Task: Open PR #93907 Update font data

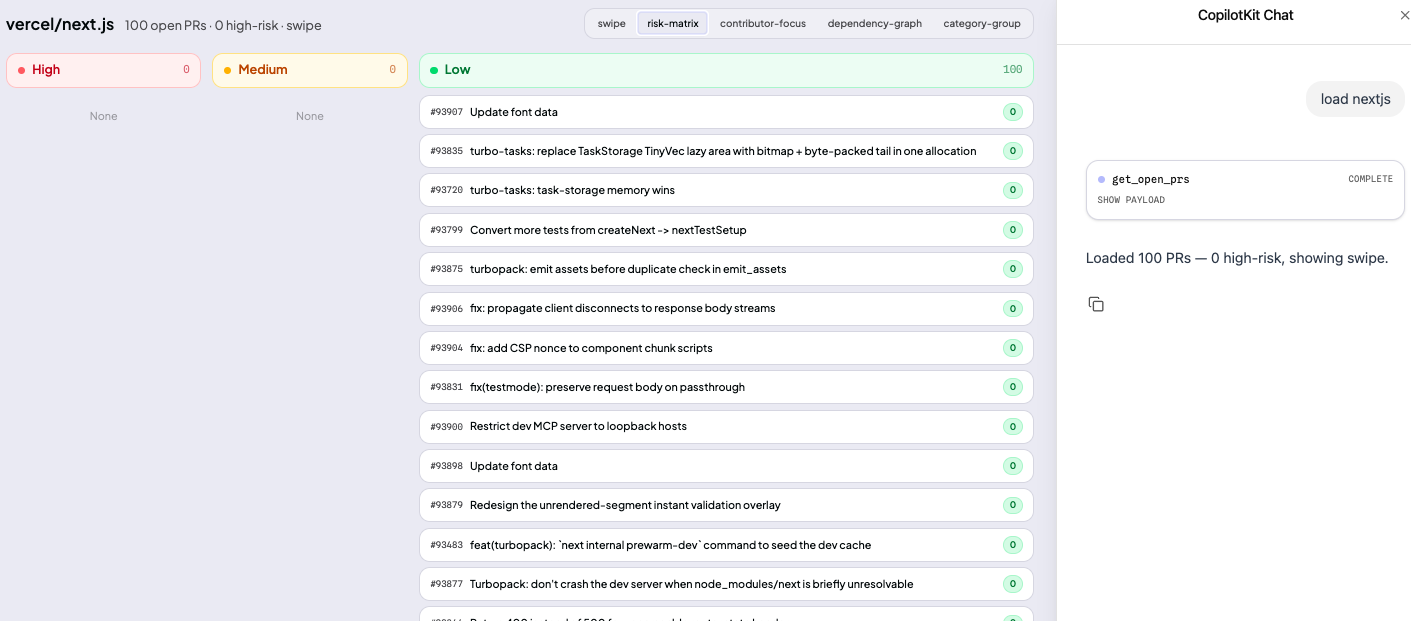Action: [726, 112]
